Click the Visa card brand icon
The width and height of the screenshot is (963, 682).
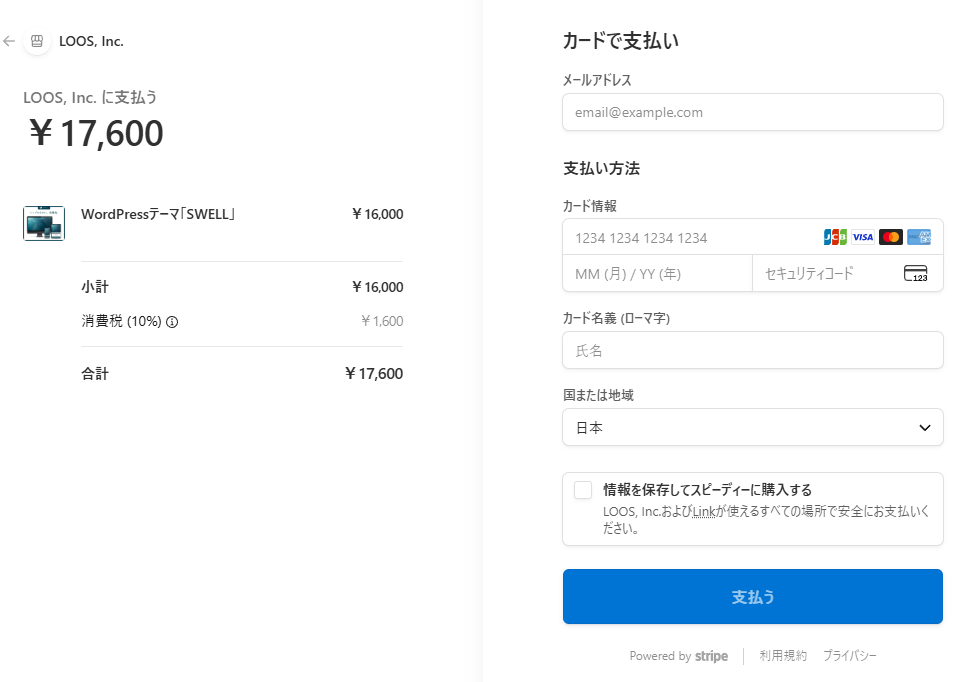point(863,237)
